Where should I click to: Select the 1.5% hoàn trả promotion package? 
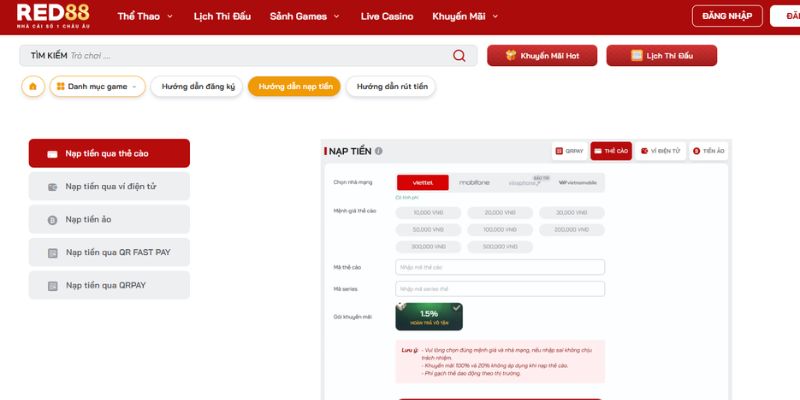(x=429, y=317)
